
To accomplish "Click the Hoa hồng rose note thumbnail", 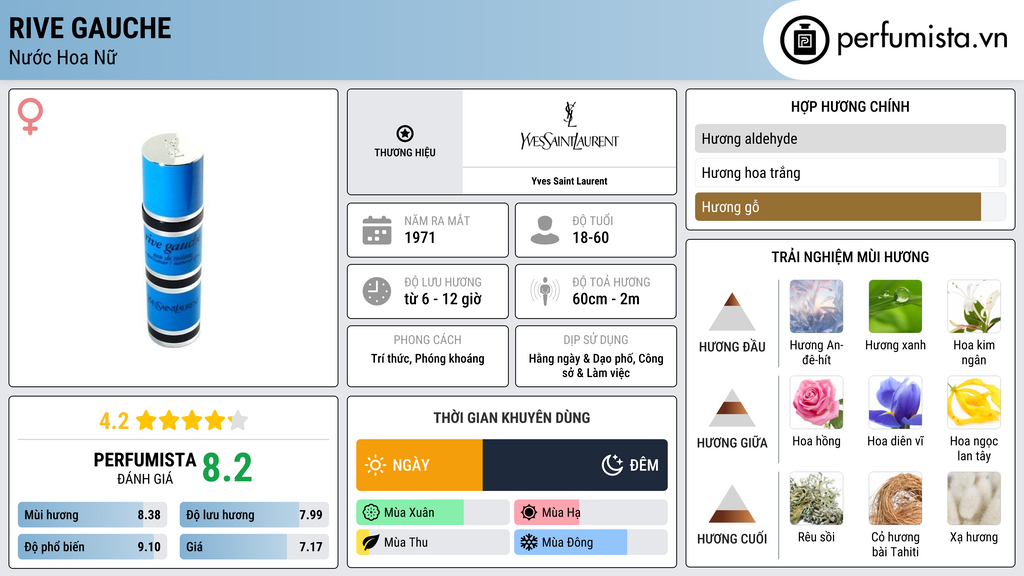I will point(816,403).
